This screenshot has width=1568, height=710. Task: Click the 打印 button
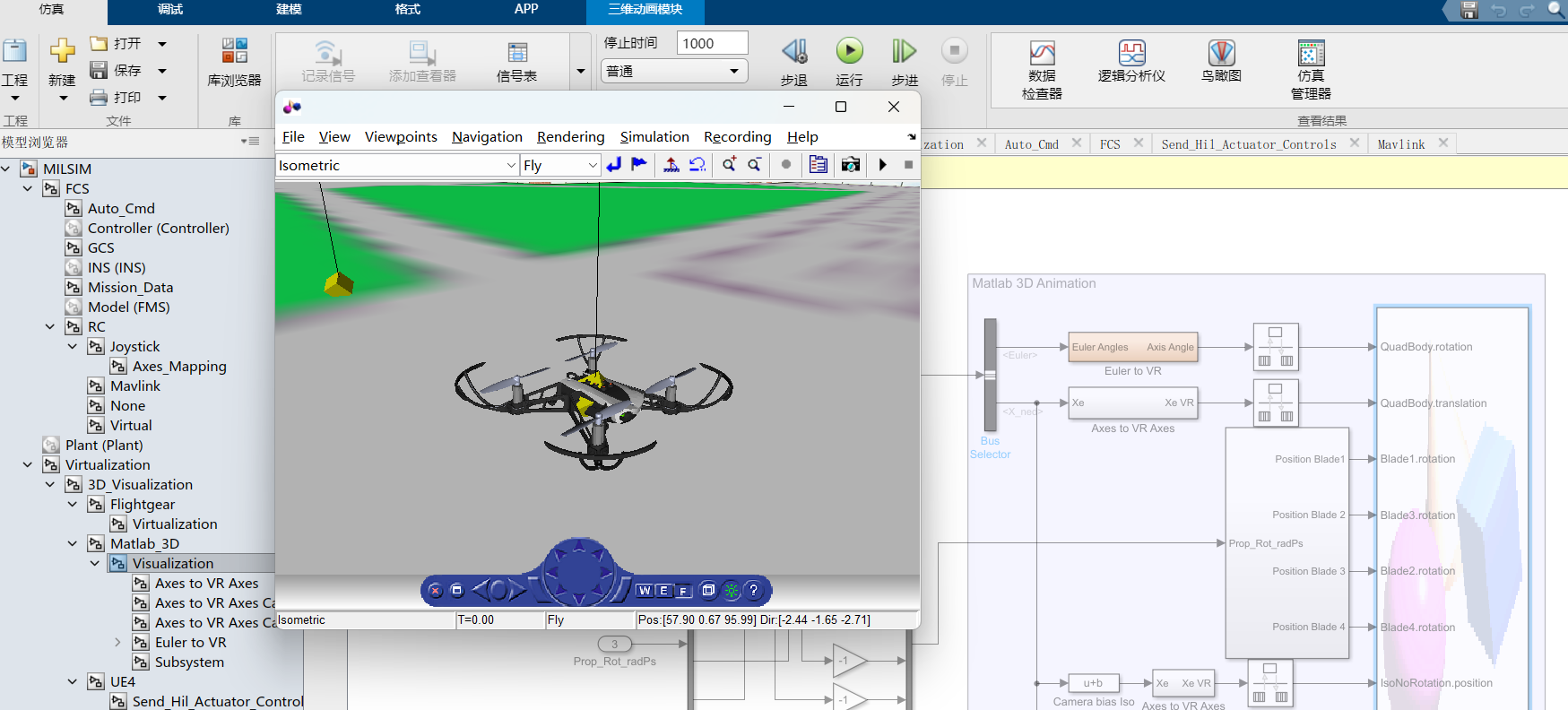[117, 97]
